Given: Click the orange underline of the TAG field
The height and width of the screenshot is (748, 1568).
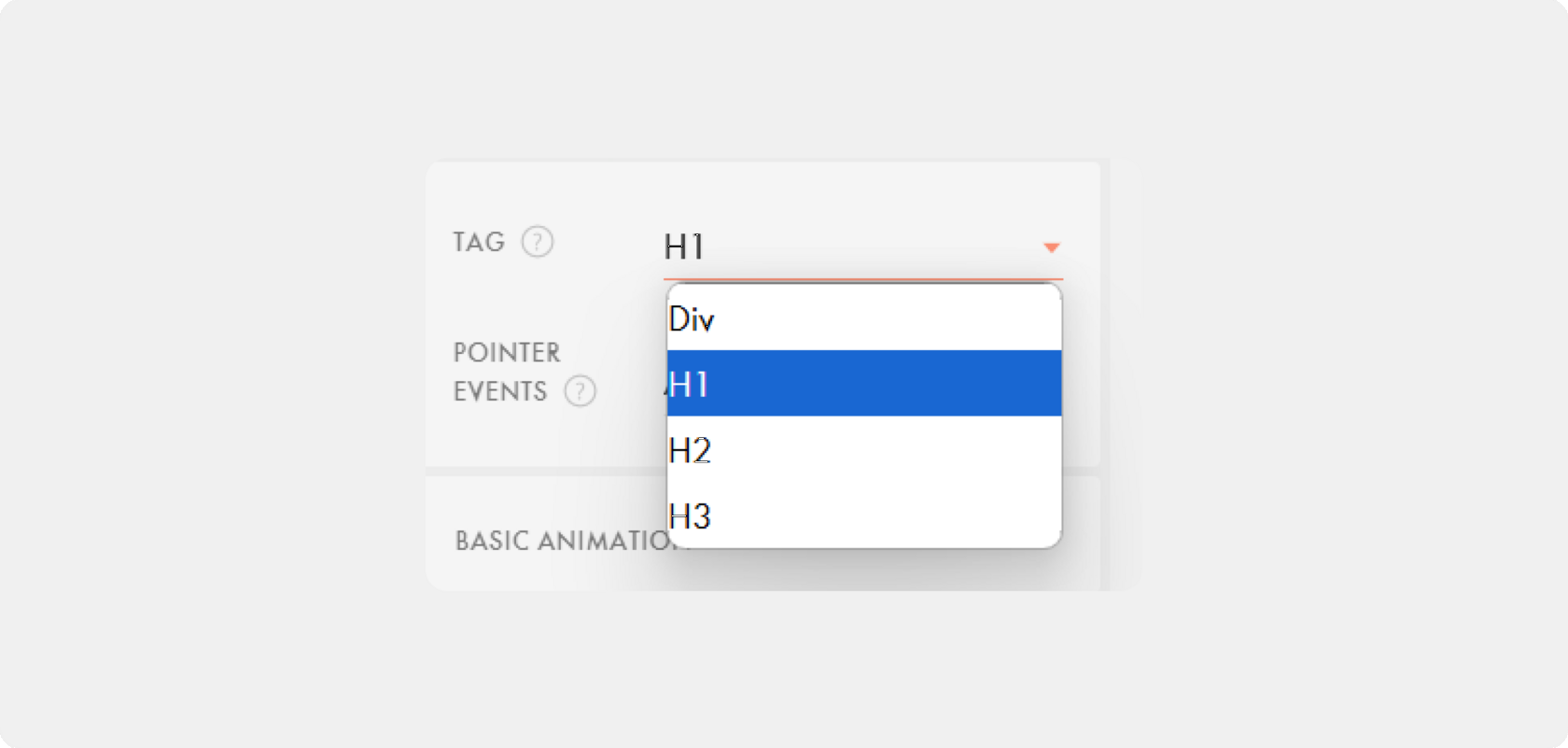Looking at the screenshot, I should (x=863, y=278).
